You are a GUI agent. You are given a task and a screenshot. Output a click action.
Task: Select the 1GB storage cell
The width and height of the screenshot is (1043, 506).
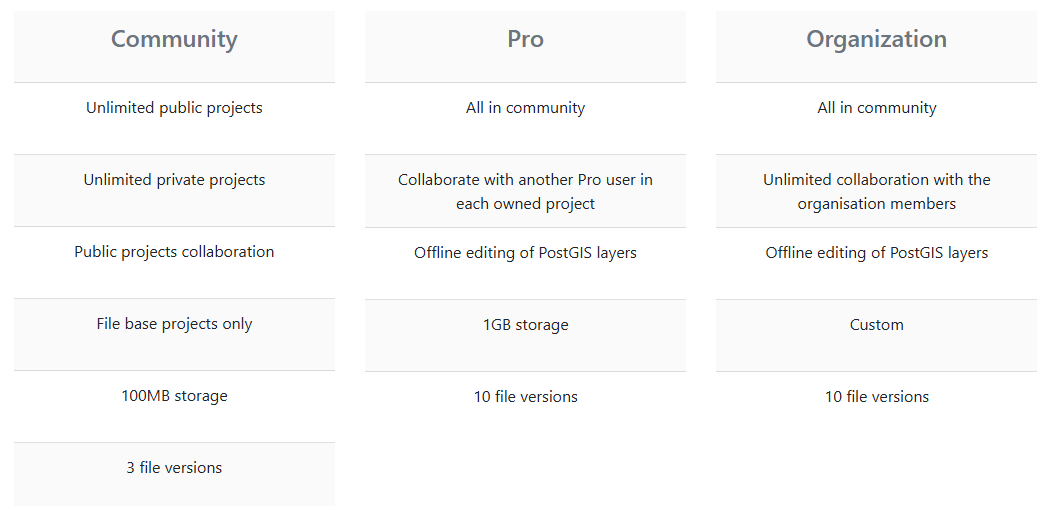pyautogui.click(x=525, y=325)
